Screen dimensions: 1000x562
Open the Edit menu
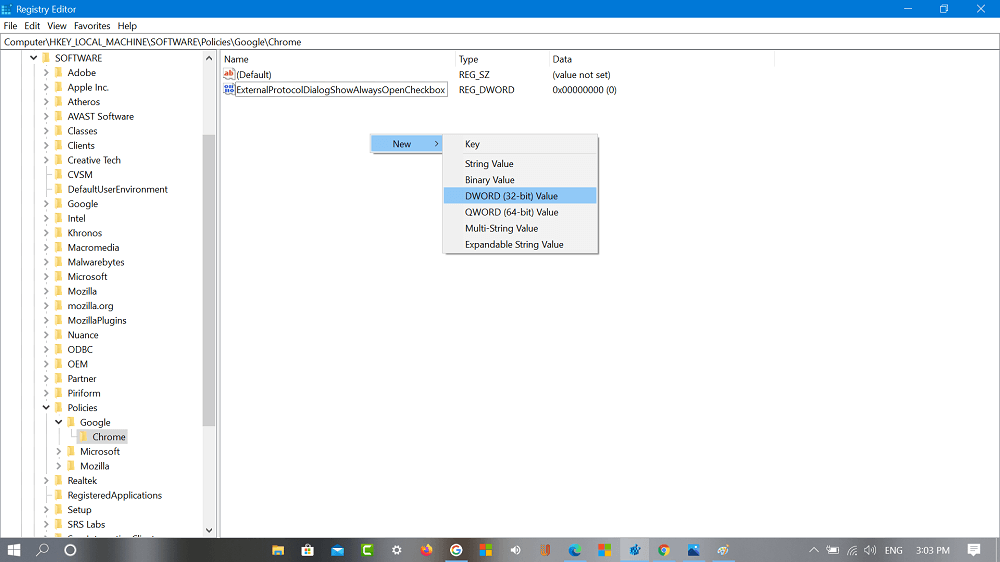tap(32, 26)
